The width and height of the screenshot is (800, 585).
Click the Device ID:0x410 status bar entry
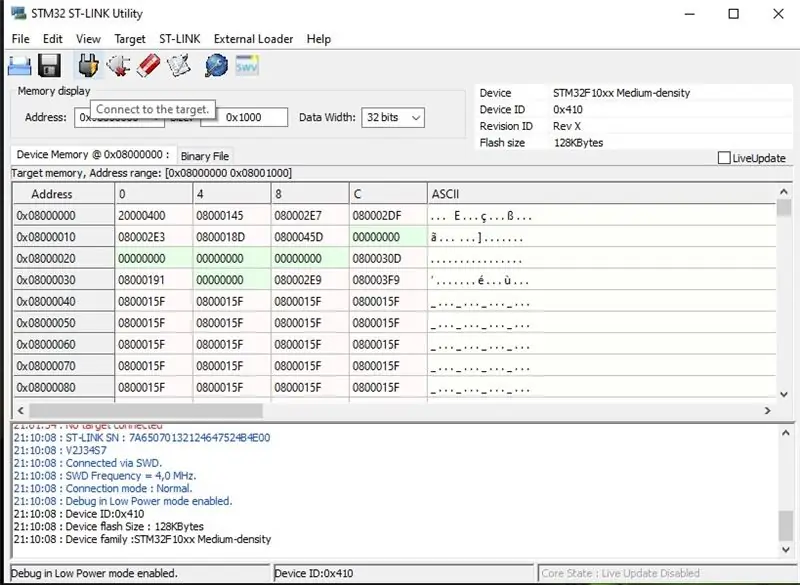[403, 573]
